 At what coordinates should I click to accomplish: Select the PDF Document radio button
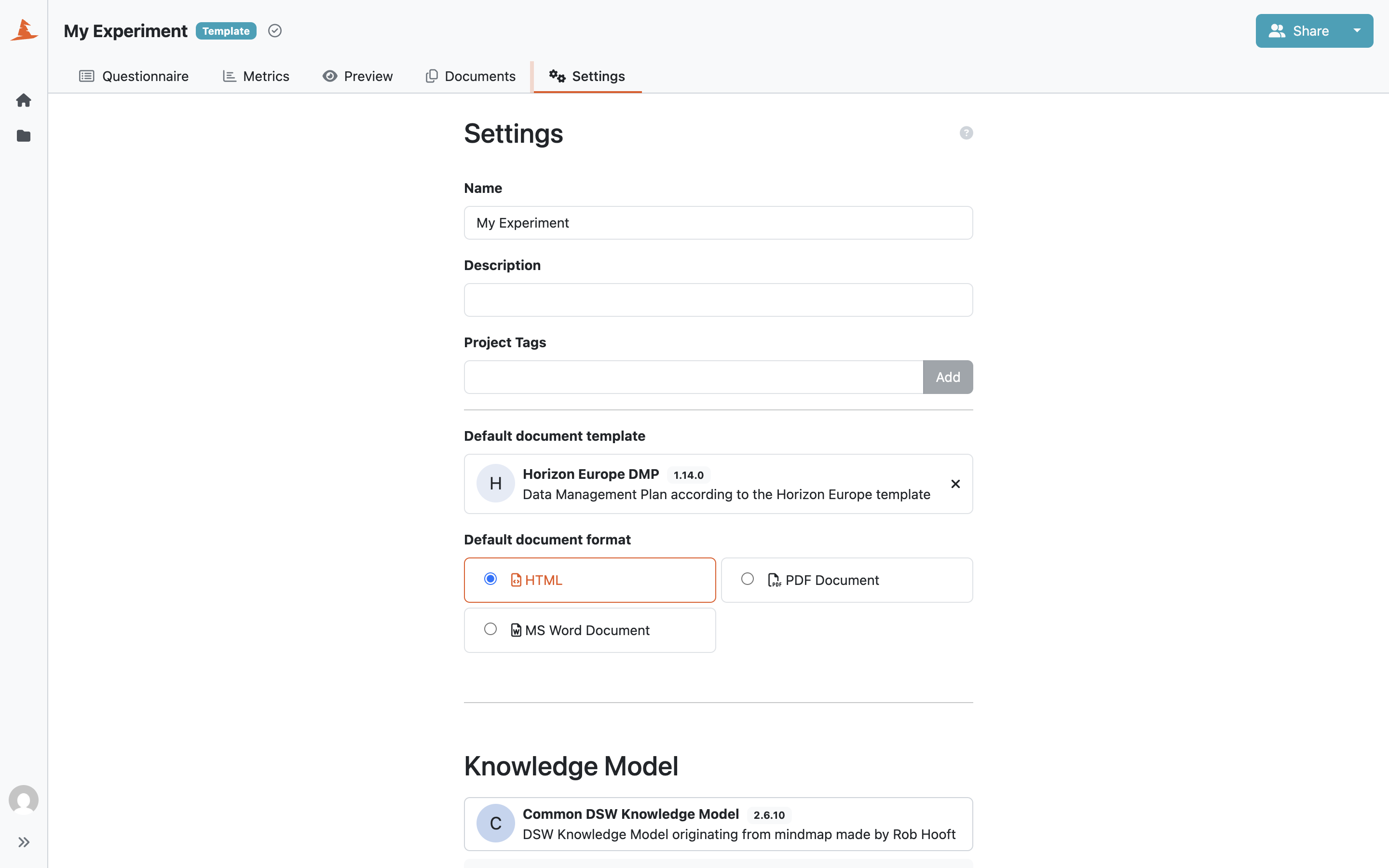coord(747,579)
